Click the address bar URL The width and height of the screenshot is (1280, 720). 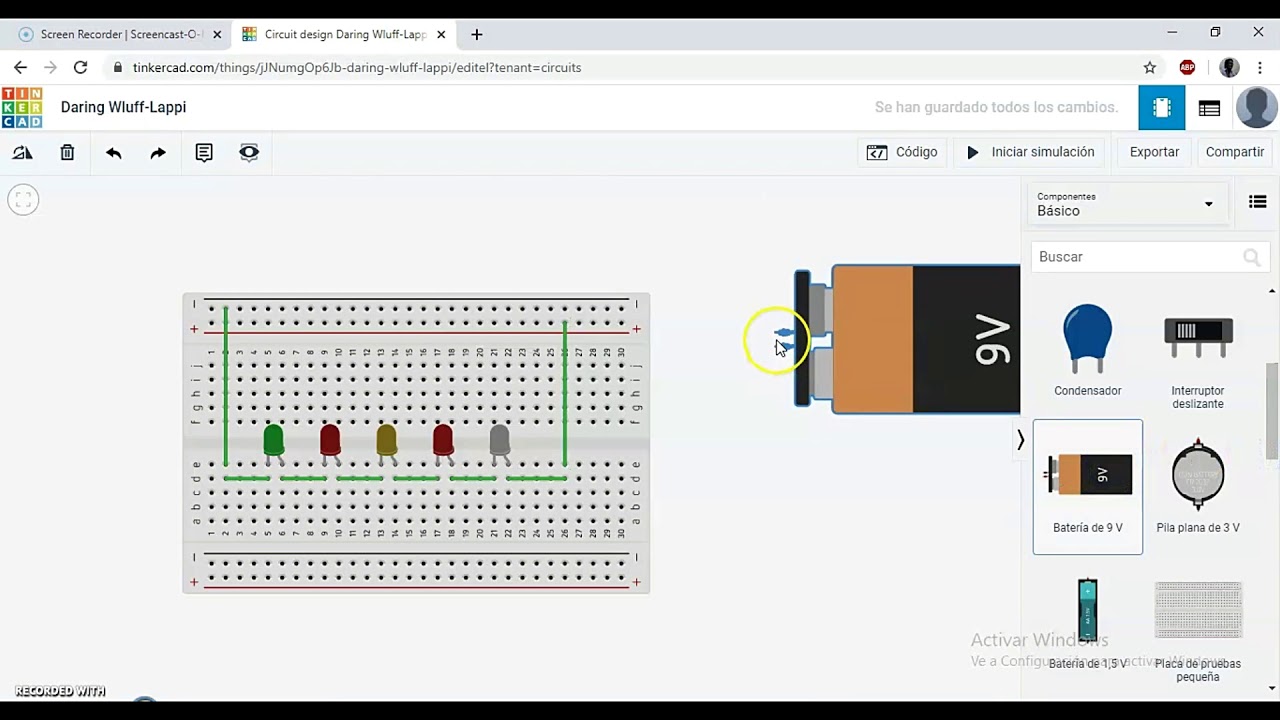coord(357,68)
